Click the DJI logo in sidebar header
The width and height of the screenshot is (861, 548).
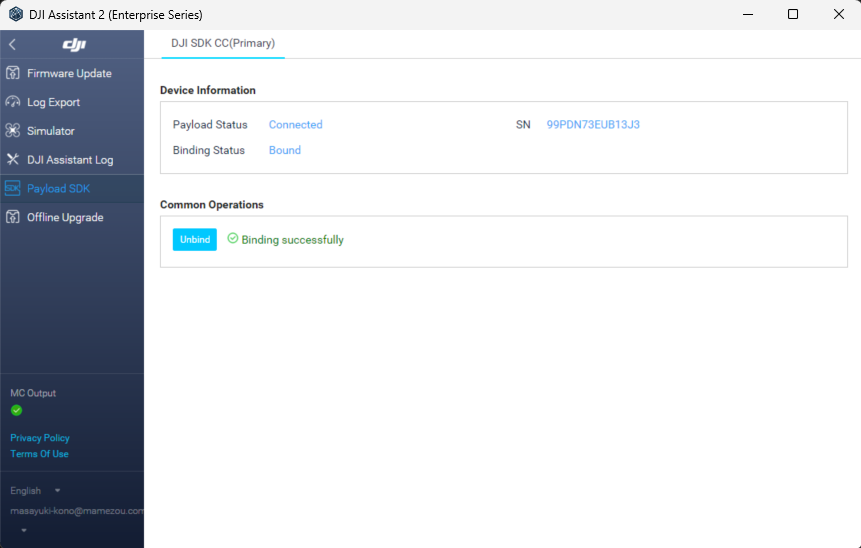[75, 45]
